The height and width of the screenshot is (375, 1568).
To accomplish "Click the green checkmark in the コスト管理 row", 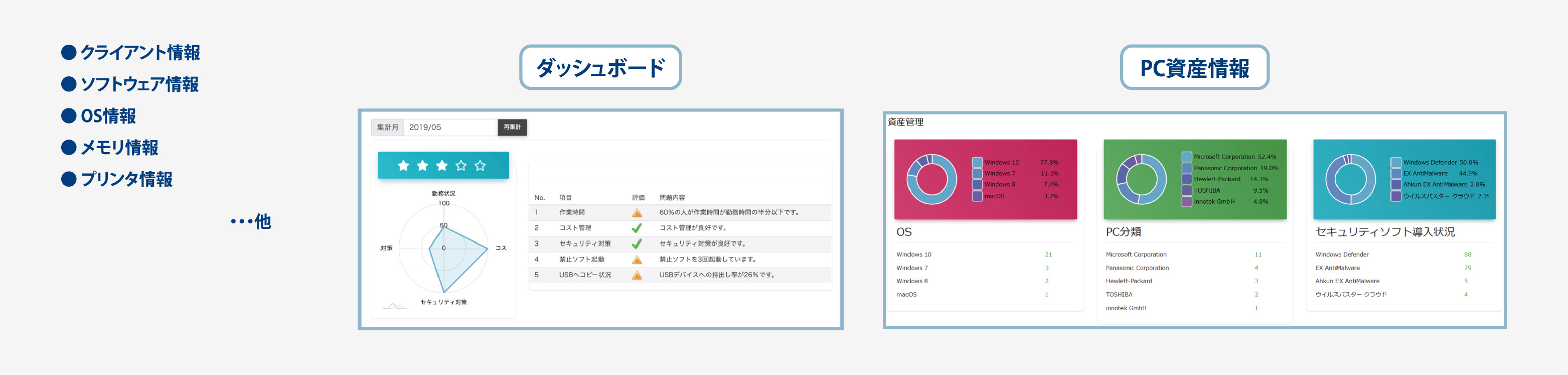I will click(637, 228).
